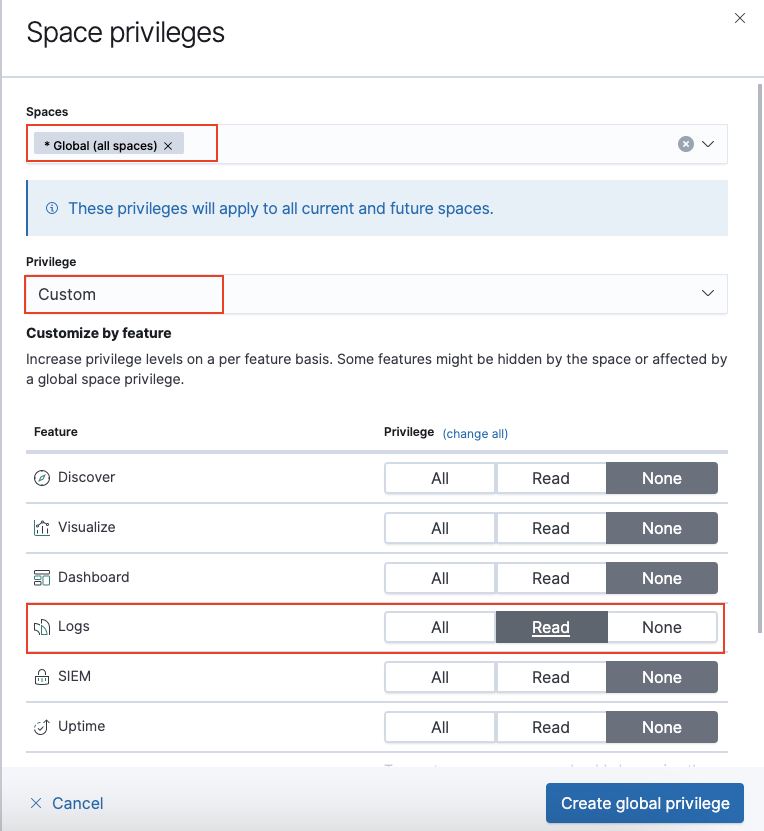Set SIEM privilege to Read
The image size is (764, 831).
pyautogui.click(x=550, y=677)
